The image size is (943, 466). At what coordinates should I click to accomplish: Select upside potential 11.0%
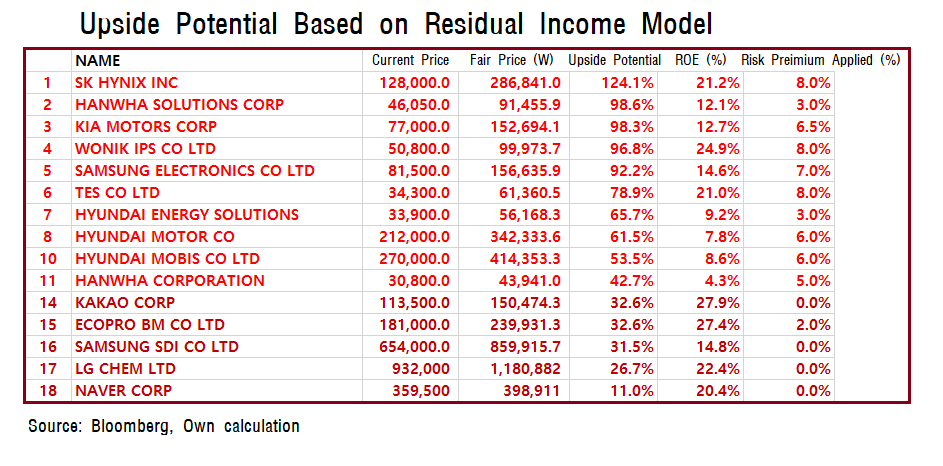pyautogui.click(x=631, y=391)
